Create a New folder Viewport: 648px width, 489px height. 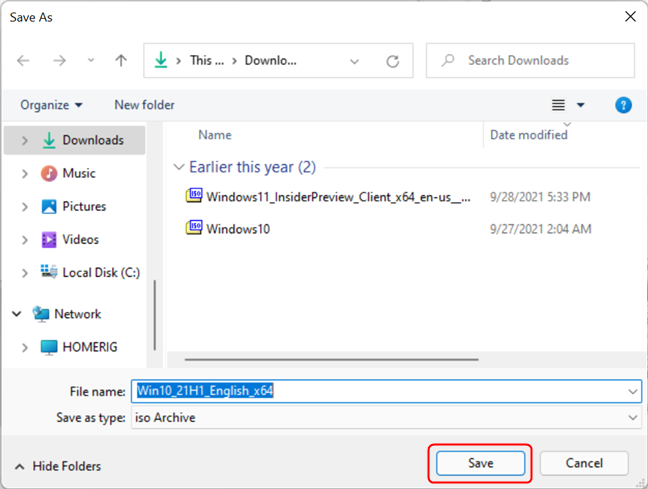[144, 105]
